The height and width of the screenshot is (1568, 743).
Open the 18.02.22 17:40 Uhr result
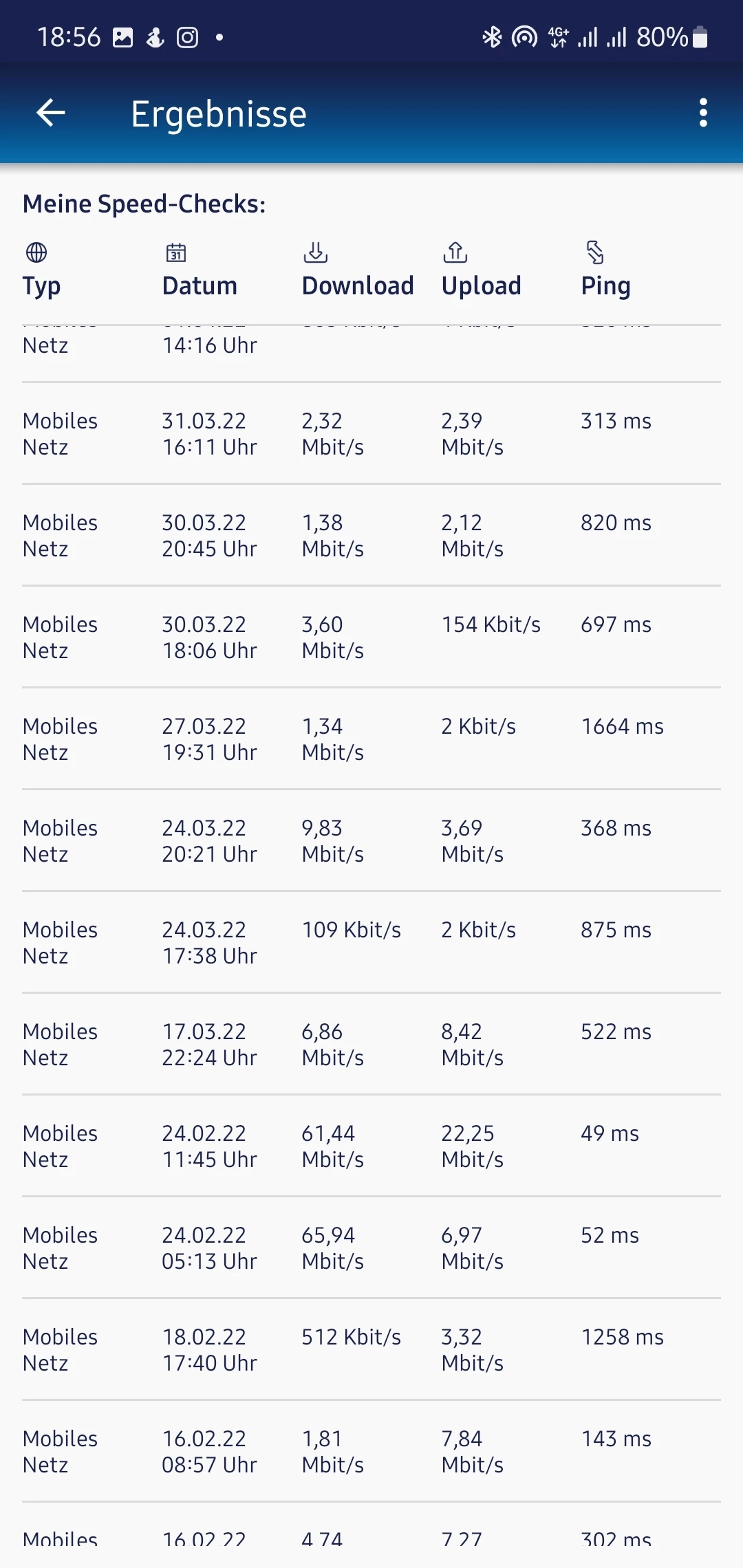(x=371, y=1350)
